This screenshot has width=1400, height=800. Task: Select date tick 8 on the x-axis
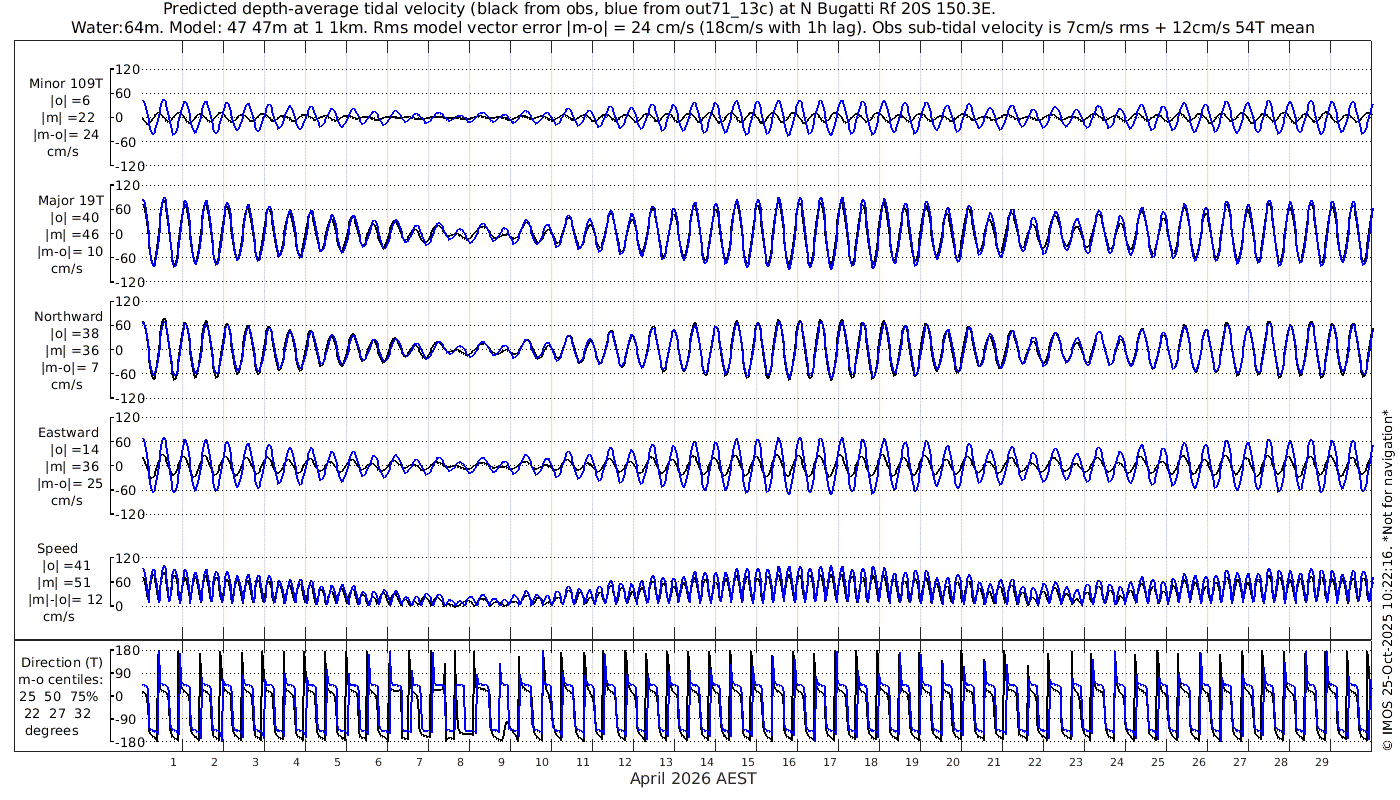tap(460, 762)
